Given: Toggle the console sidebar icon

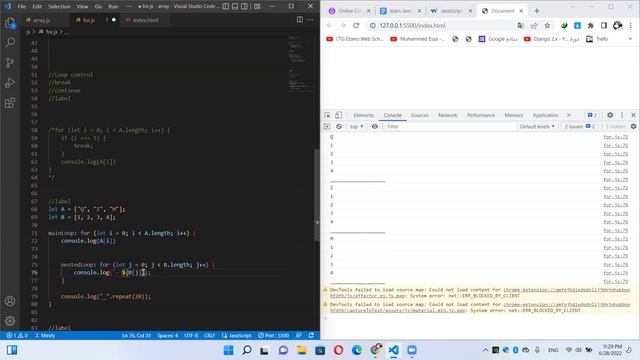Looking at the screenshot, I should click(x=327, y=127).
